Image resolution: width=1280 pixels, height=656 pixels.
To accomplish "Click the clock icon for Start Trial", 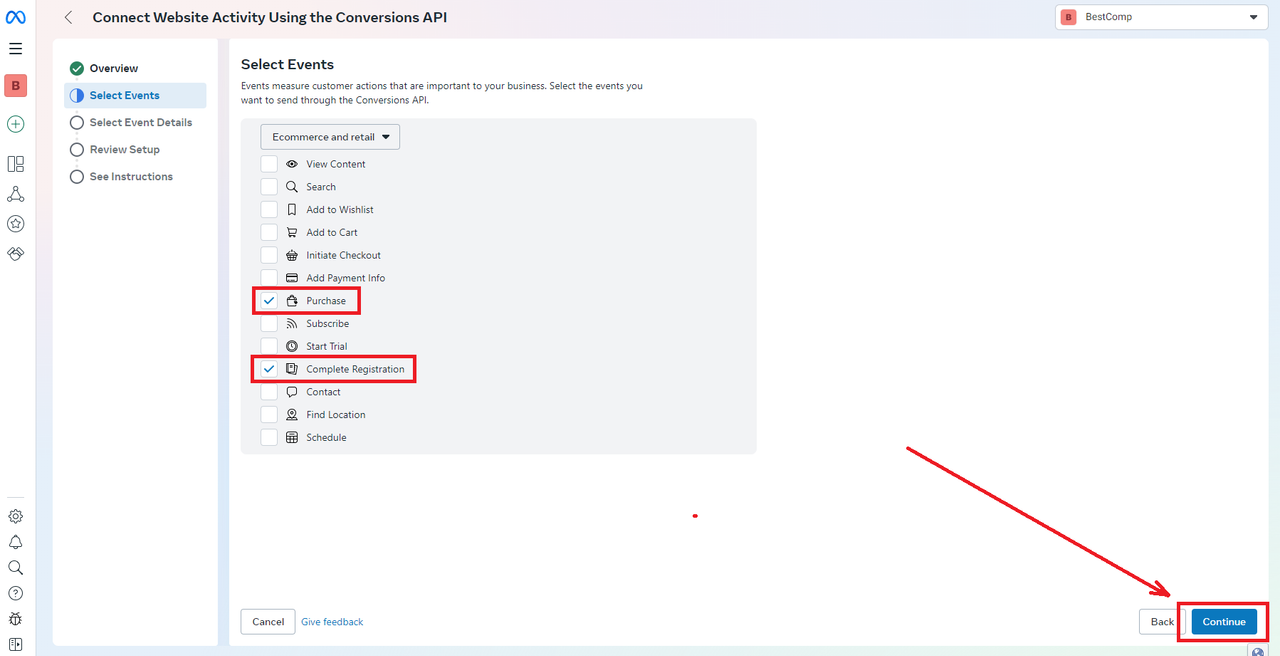I will tap(292, 346).
